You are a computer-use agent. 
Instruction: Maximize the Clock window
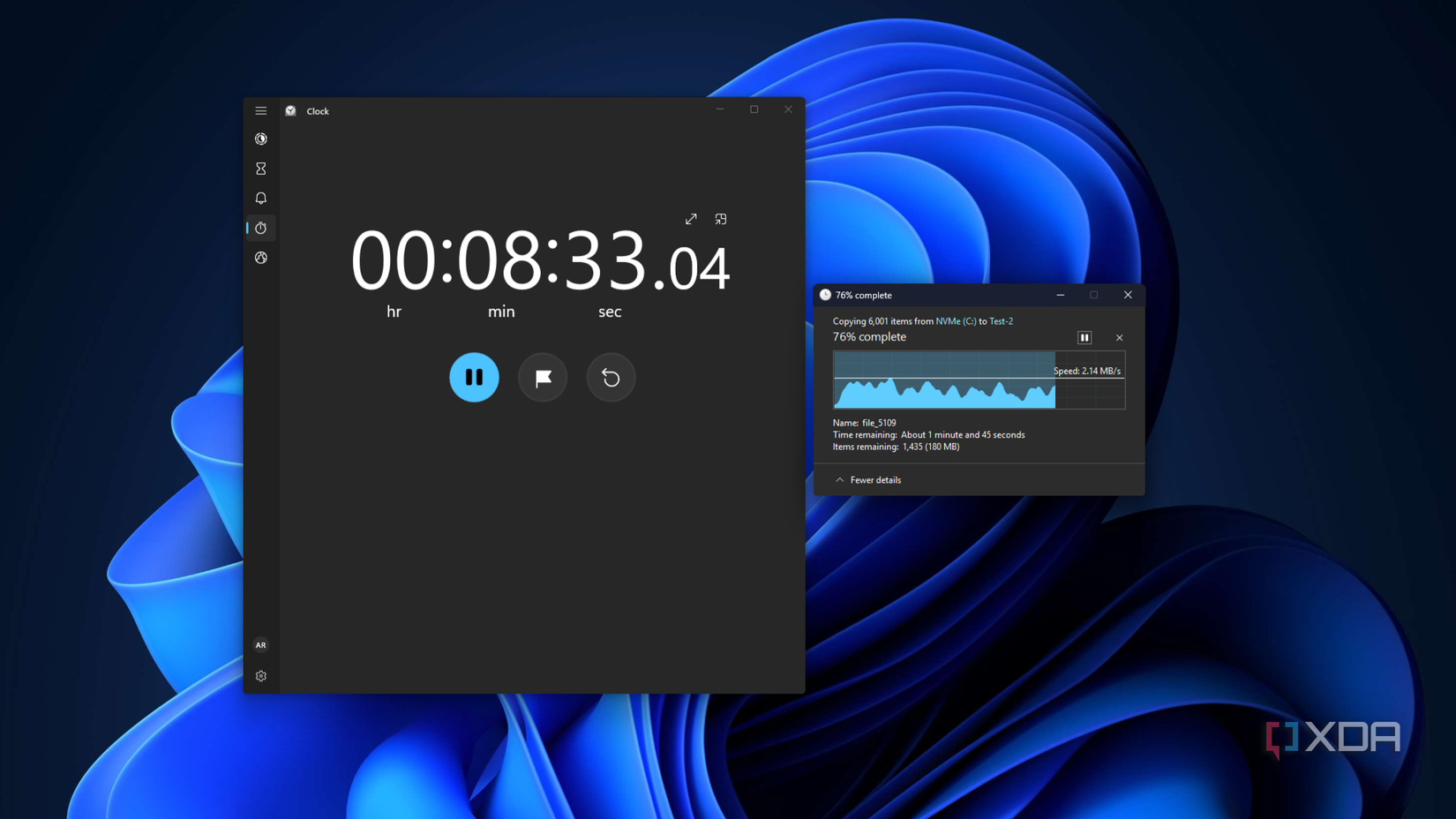coord(754,109)
